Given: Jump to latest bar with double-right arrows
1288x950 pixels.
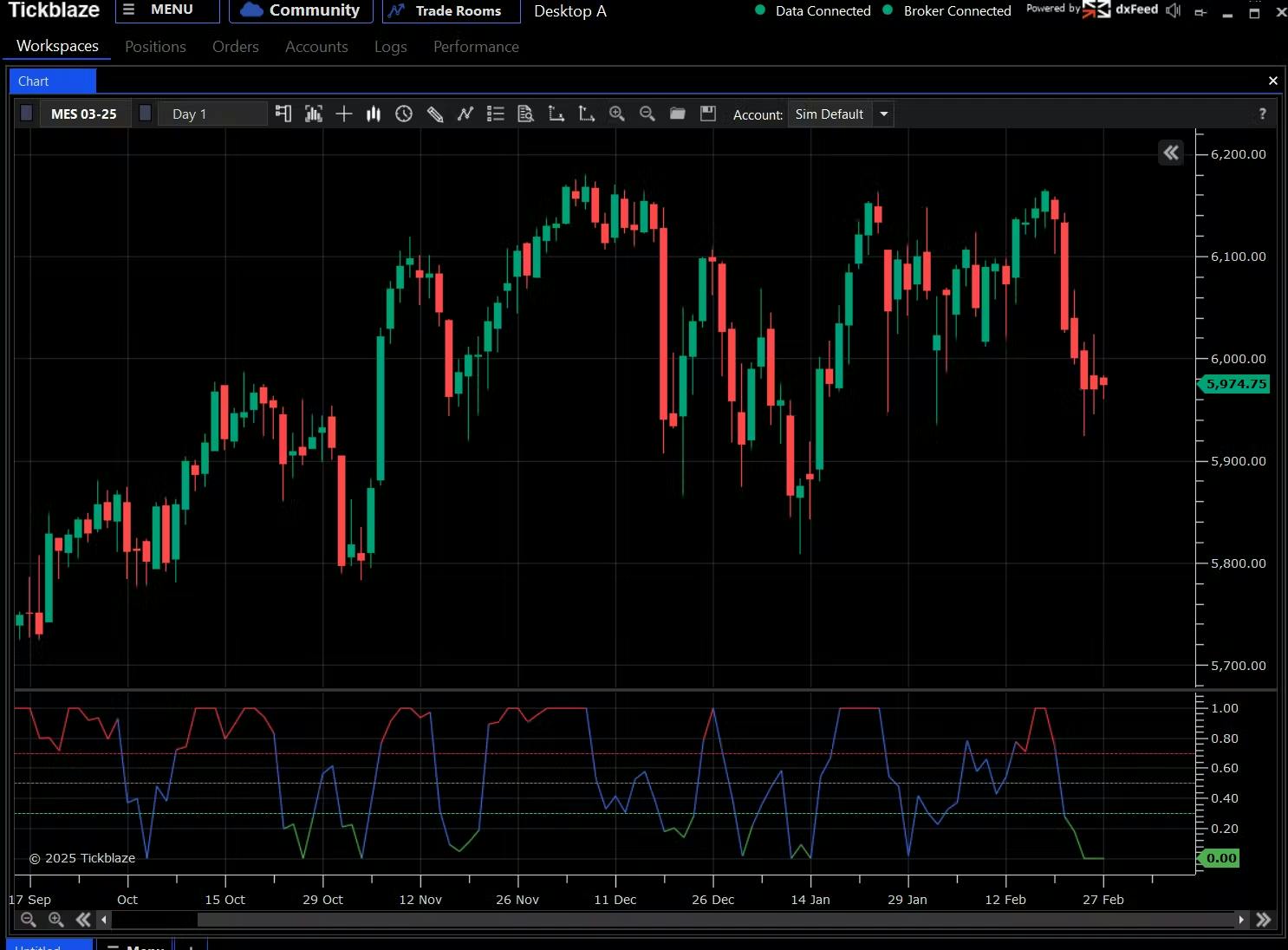Looking at the screenshot, I should pos(1264,920).
